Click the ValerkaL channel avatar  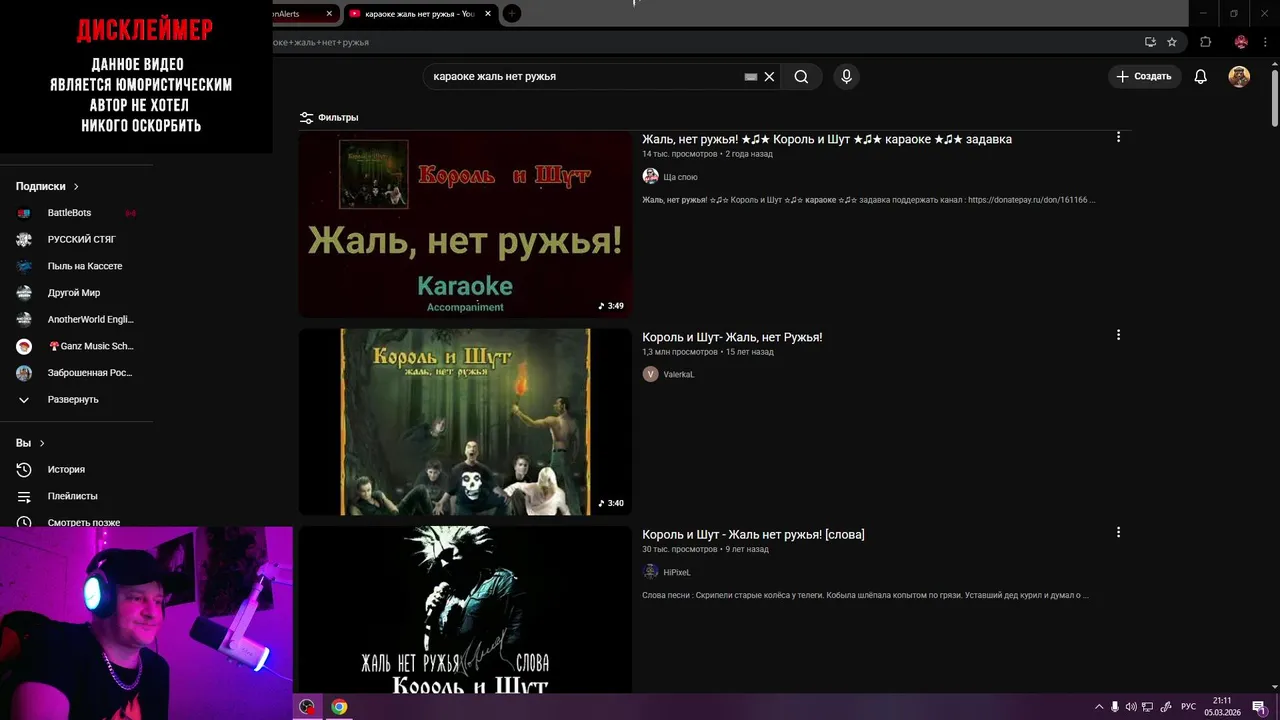click(650, 374)
